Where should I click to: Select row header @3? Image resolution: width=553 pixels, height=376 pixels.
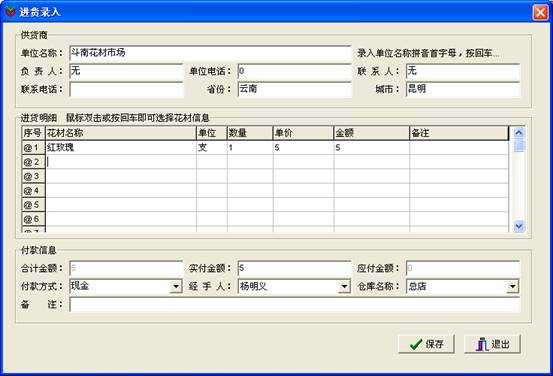(x=34, y=176)
